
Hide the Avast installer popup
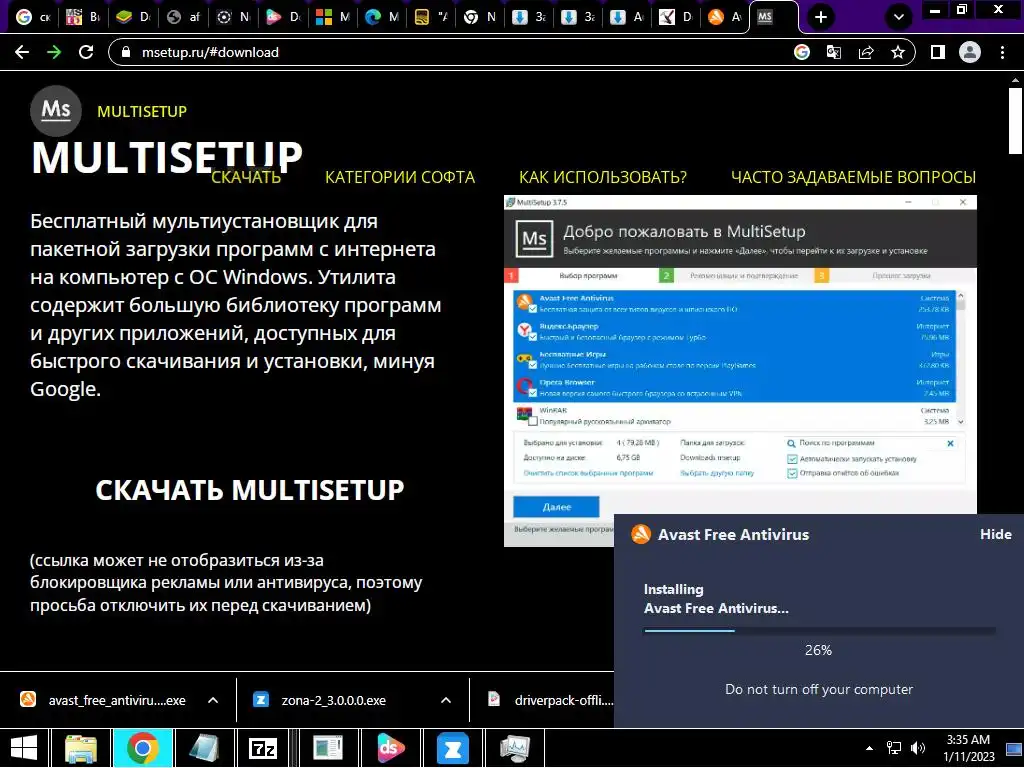[995, 534]
